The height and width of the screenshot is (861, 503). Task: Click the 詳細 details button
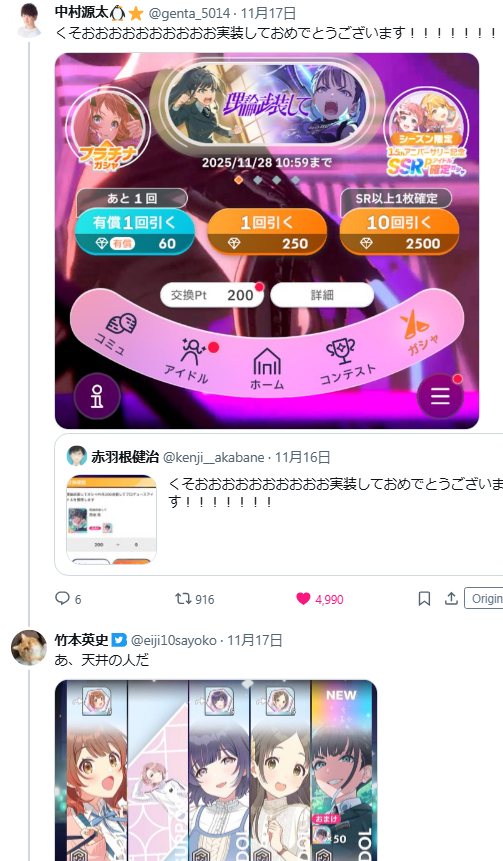click(322, 295)
